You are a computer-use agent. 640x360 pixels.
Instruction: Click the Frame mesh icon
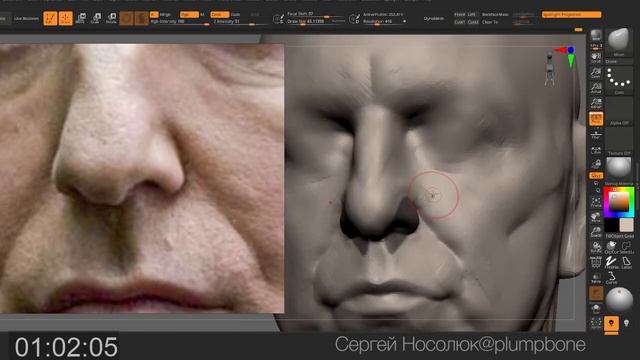pyautogui.click(x=596, y=202)
